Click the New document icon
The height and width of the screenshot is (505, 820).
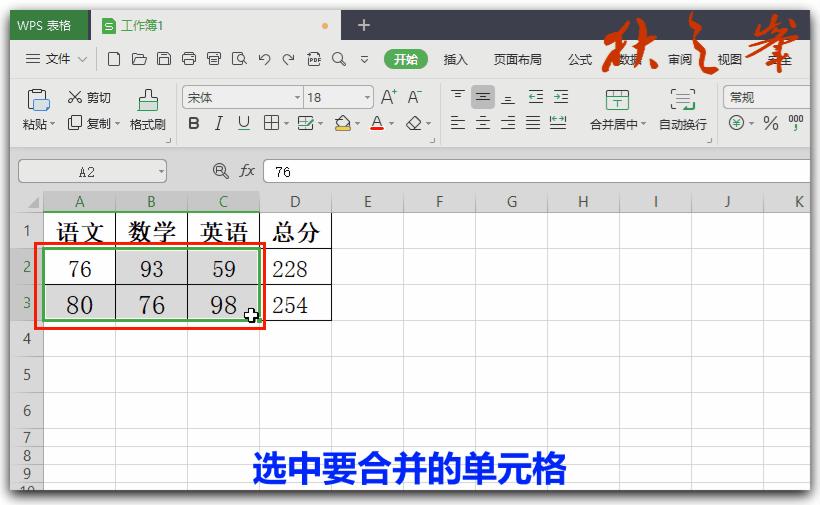113,59
